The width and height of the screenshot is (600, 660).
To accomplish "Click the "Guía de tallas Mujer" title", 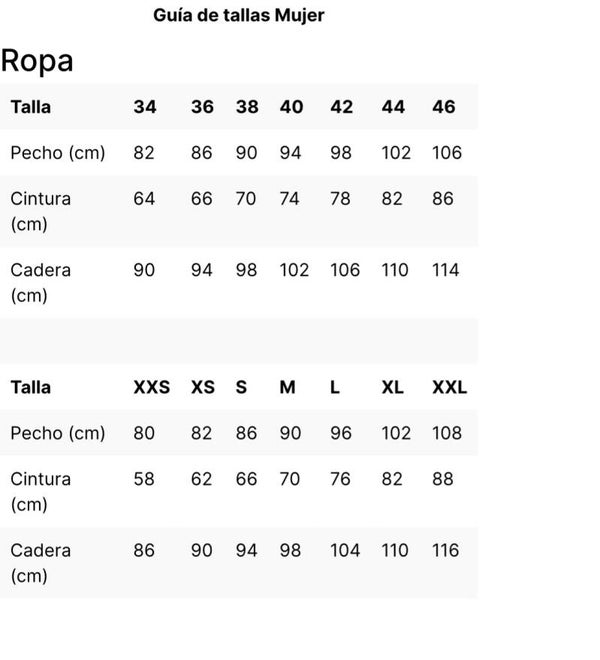I will [x=239, y=15].
